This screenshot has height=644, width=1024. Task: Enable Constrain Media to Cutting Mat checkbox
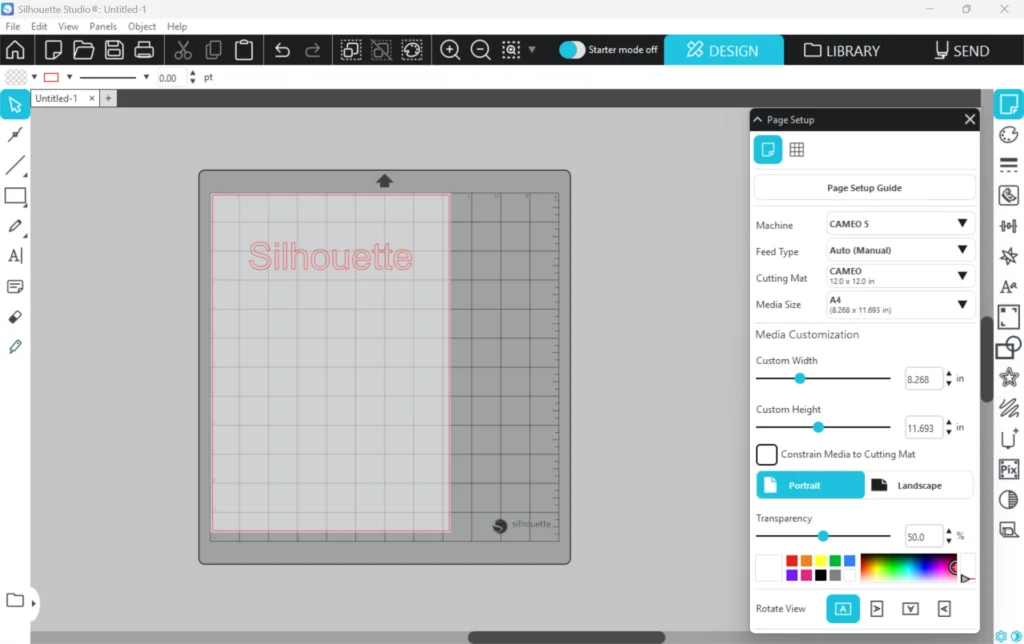coord(767,455)
